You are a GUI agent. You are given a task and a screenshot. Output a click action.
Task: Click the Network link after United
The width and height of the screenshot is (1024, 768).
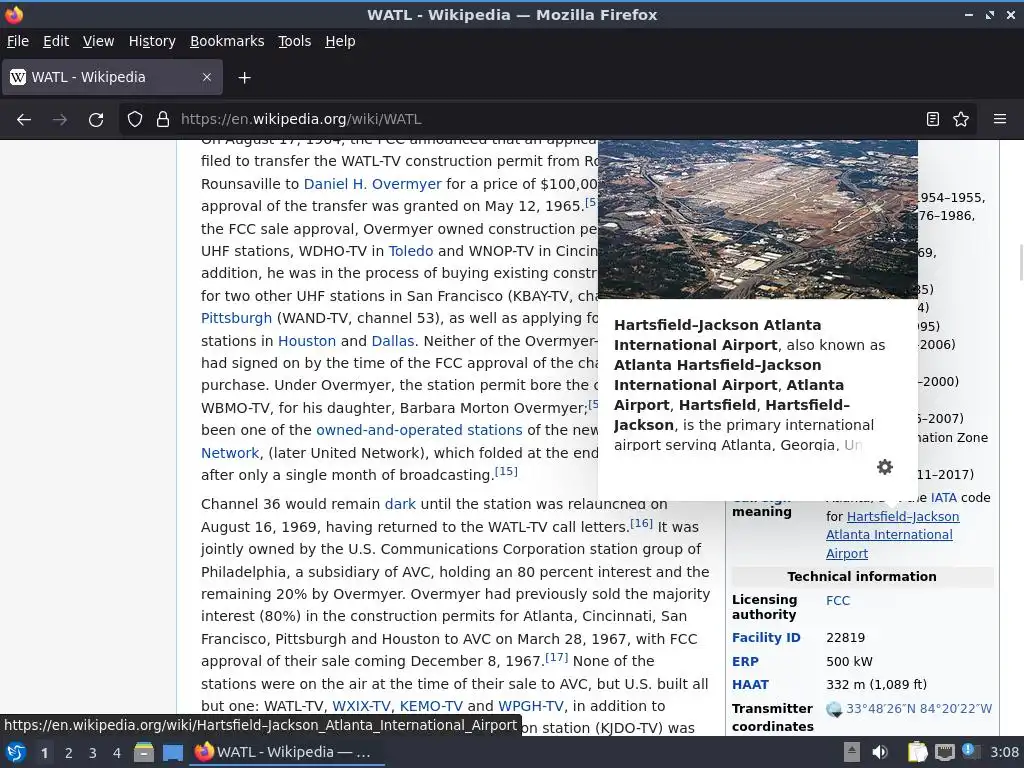tap(230, 453)
